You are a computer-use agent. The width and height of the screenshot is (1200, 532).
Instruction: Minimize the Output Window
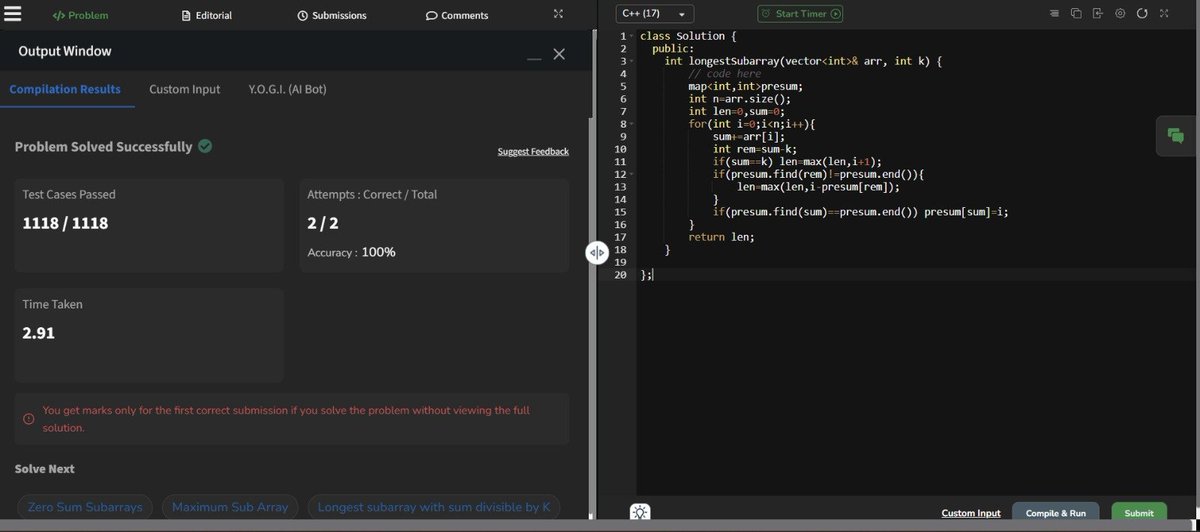click(534, 57)
